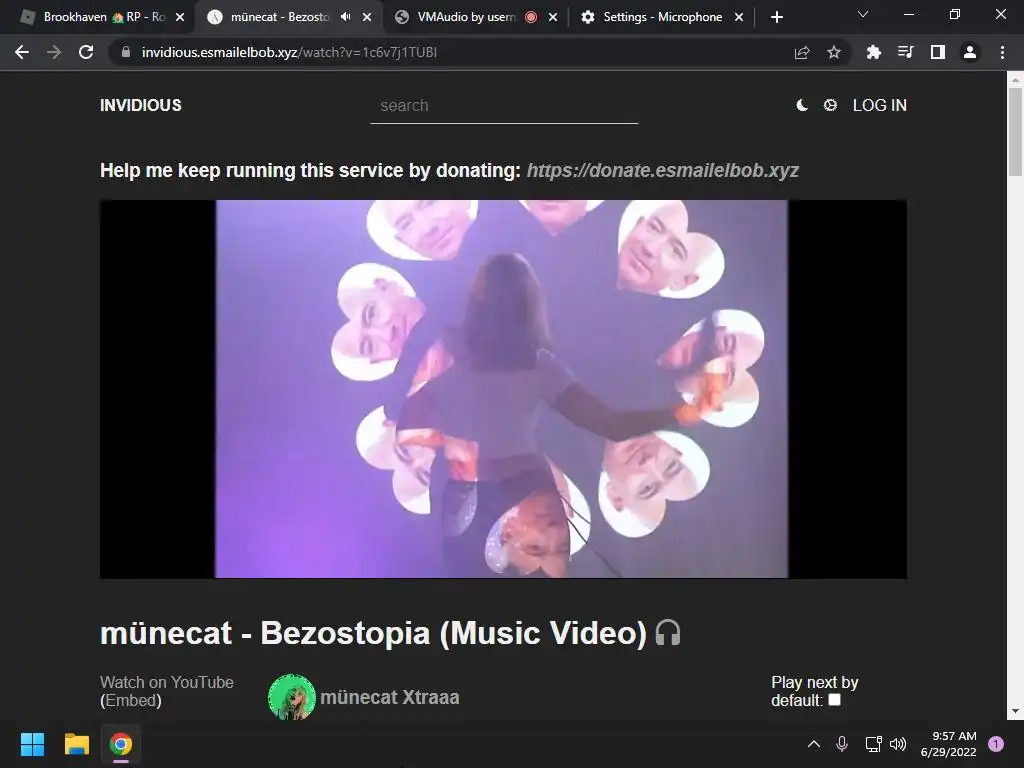The height and width of the screenshot is (768, 1024).
Task: Click the padlock site info icon
Action: pyautogui.click(x=126, y=52)
